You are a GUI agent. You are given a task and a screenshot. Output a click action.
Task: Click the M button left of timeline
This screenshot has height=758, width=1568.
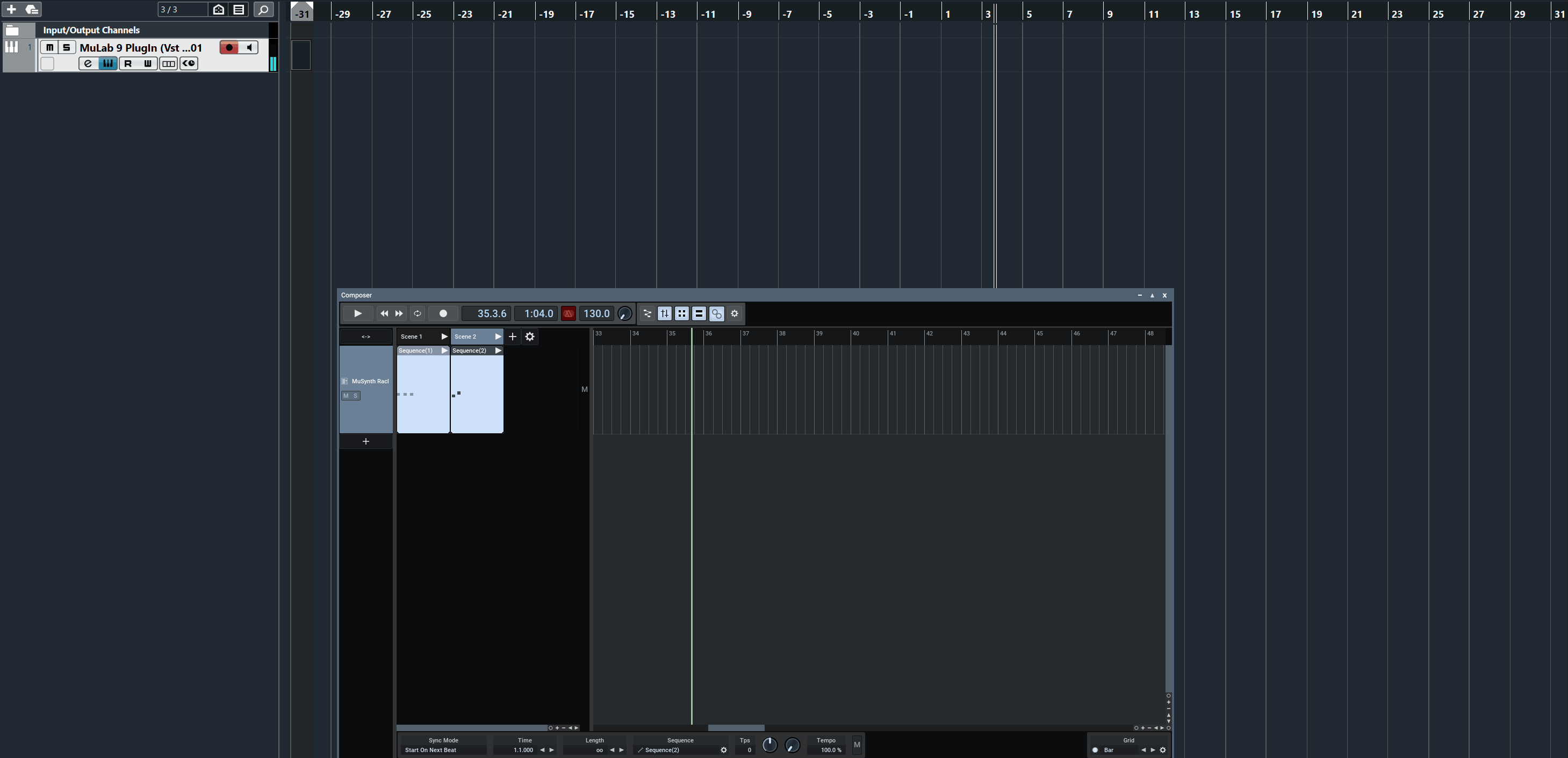(x=584, y=389)
